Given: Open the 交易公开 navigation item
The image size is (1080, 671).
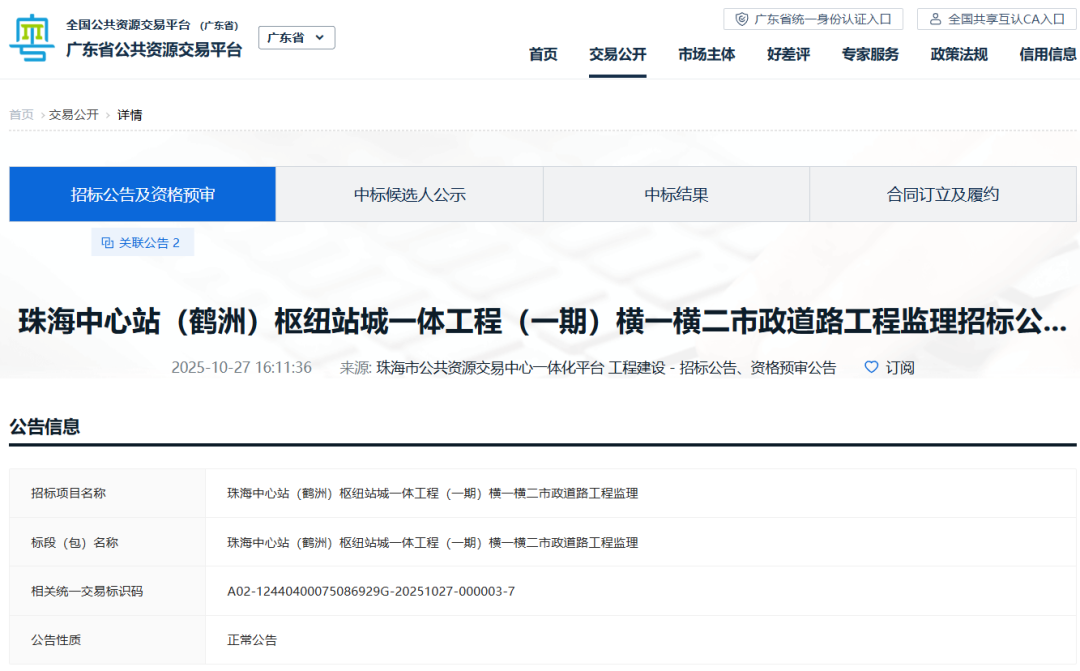Looking at the screenshot, I should (x=617, y=54).
